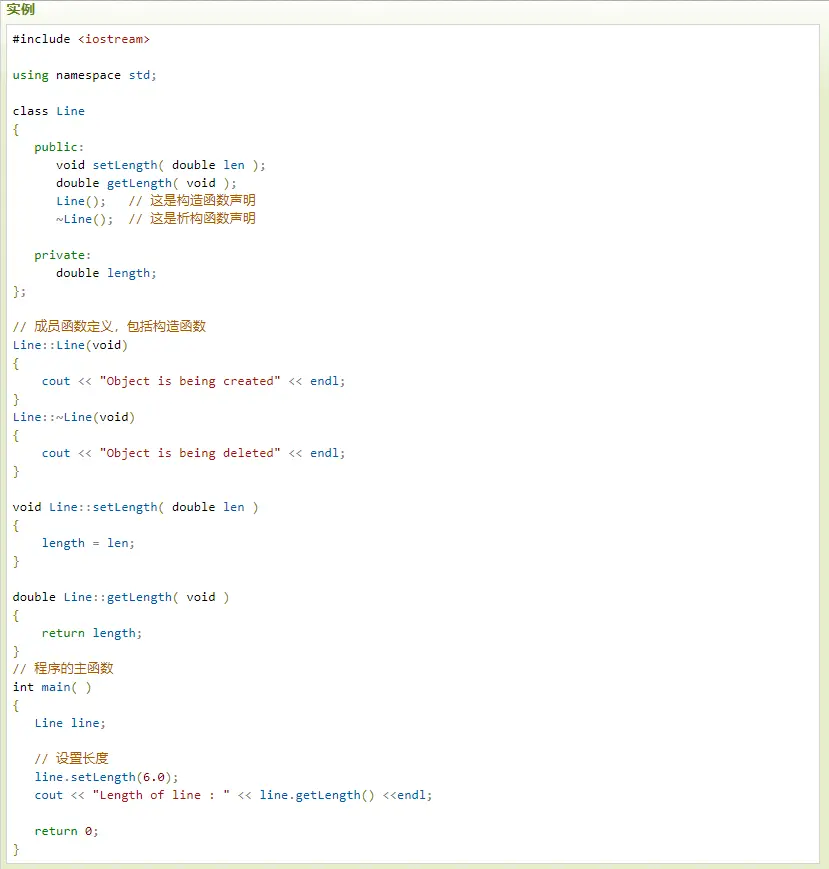The image size is (829, 869).
Task: Click the #include <iostream> line
Action: tap(81, 39)
